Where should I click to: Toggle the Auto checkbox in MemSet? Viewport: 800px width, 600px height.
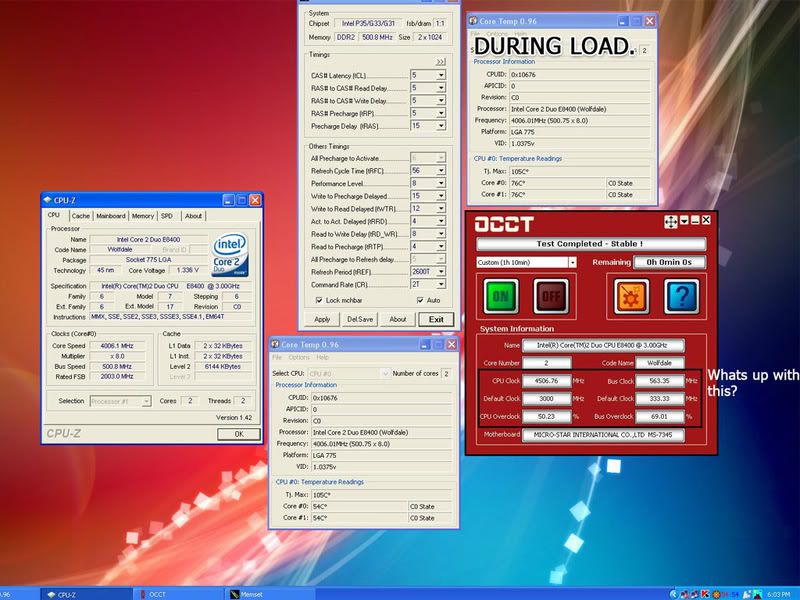[x=420, y=300]
